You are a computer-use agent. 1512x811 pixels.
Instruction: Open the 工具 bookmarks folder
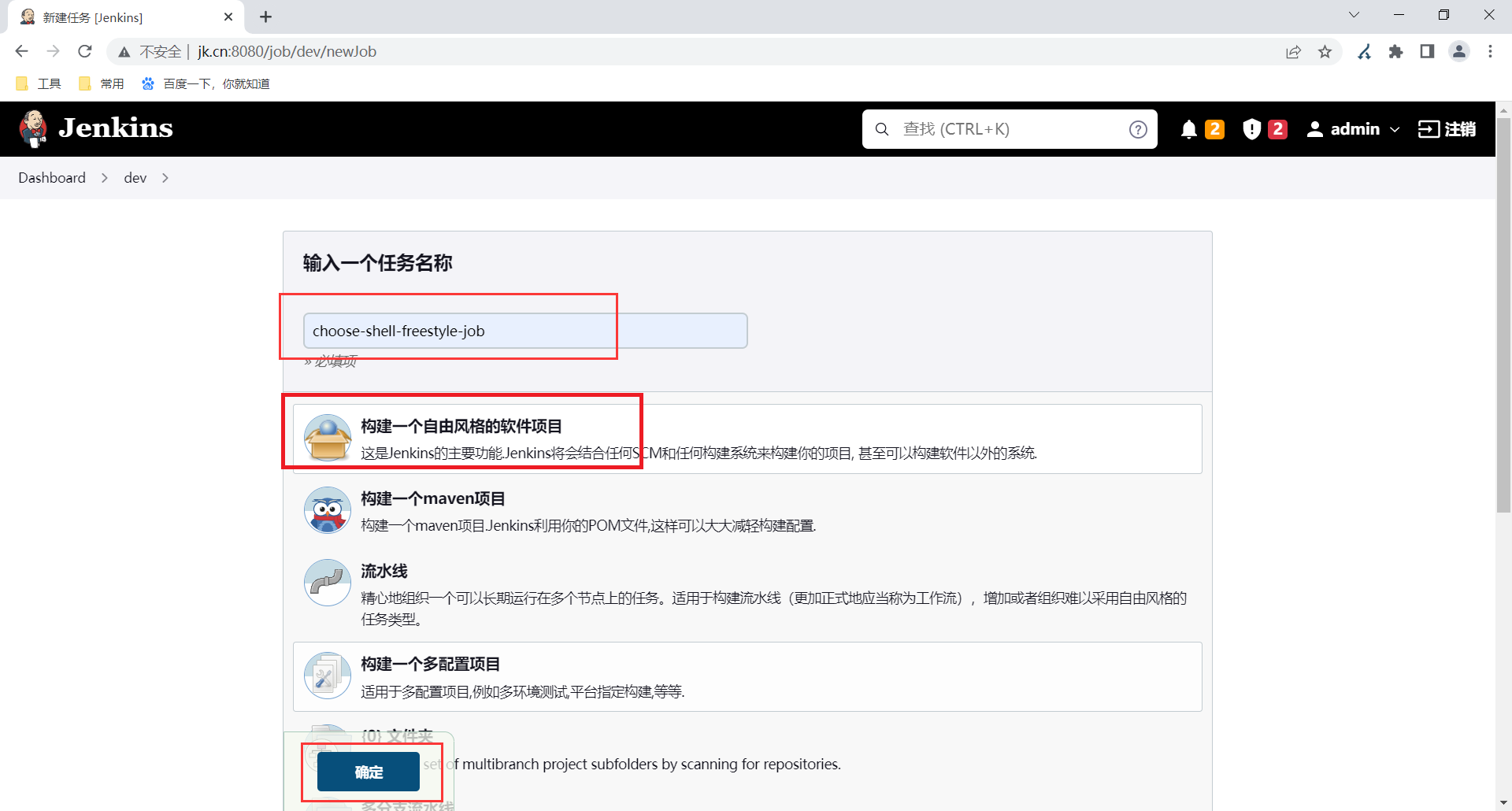[x=38, y=83]
